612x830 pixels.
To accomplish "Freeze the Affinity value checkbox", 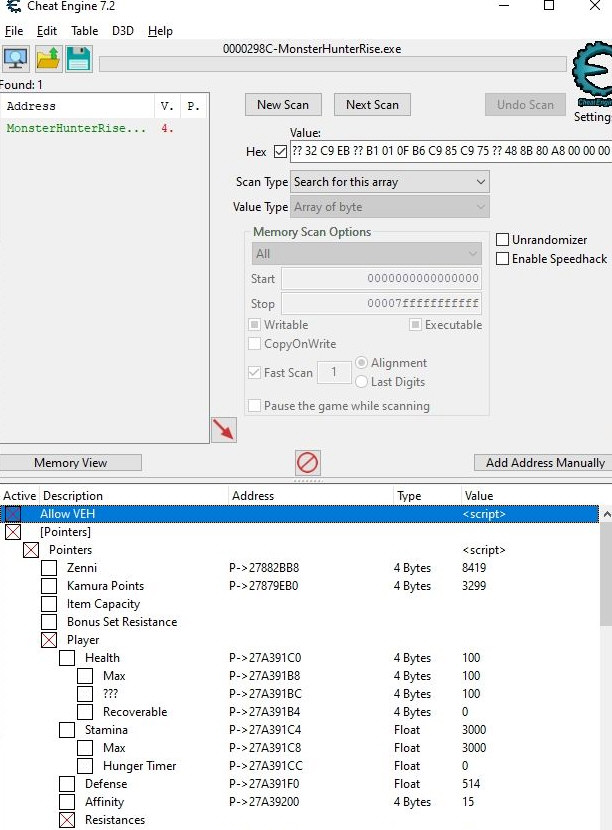I will coord(67,801).
